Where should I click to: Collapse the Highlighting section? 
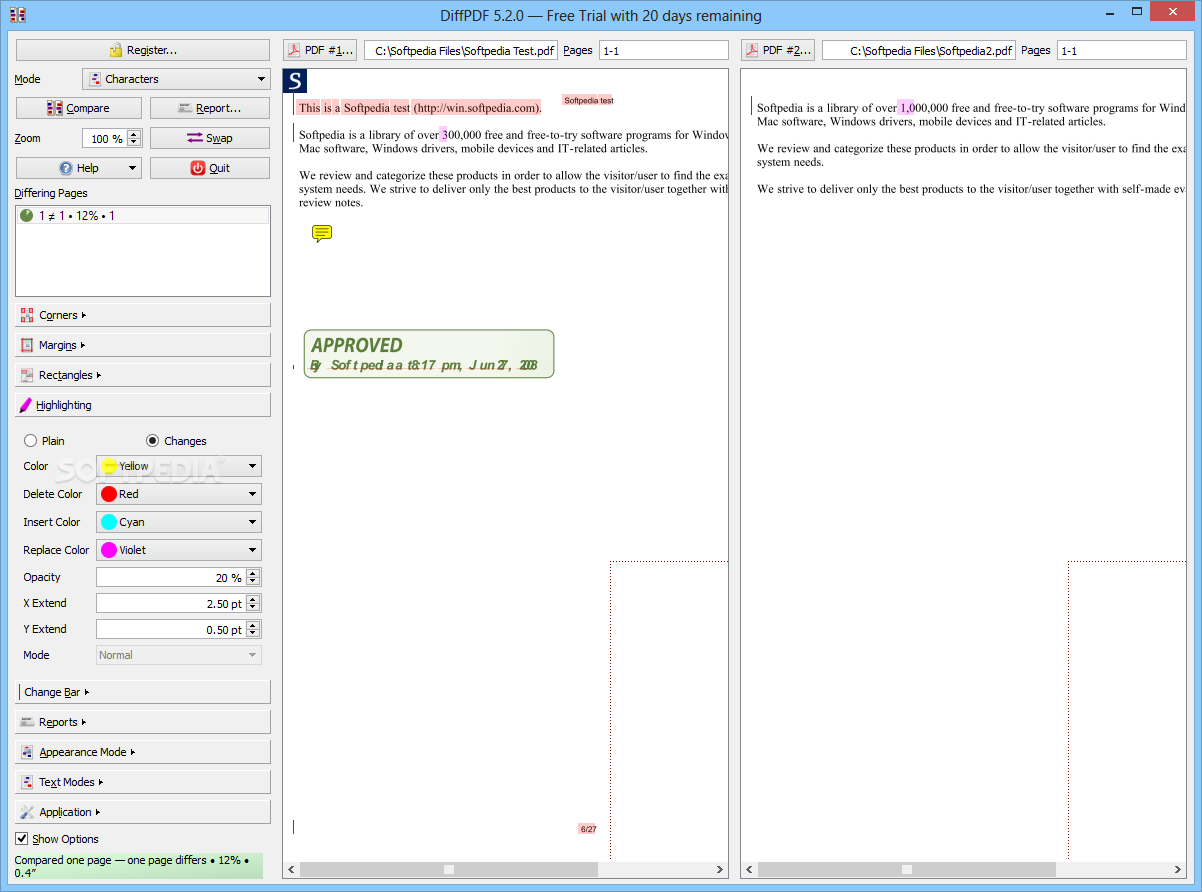click(x=143, y=405)
